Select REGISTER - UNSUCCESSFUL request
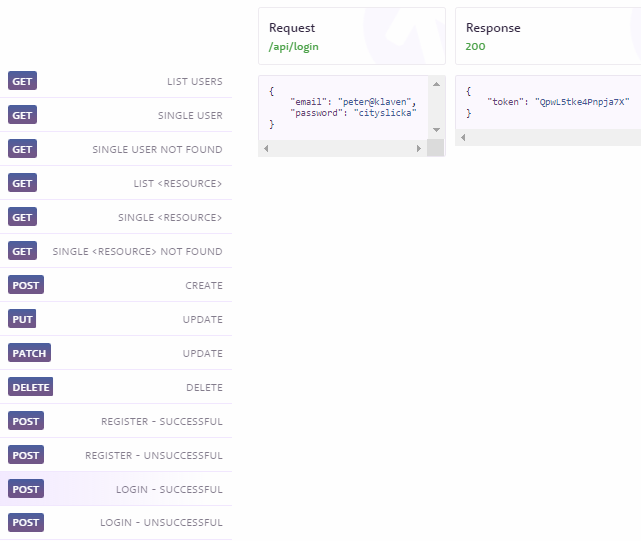This screenshot has height=541, width=641. [116, 454]
